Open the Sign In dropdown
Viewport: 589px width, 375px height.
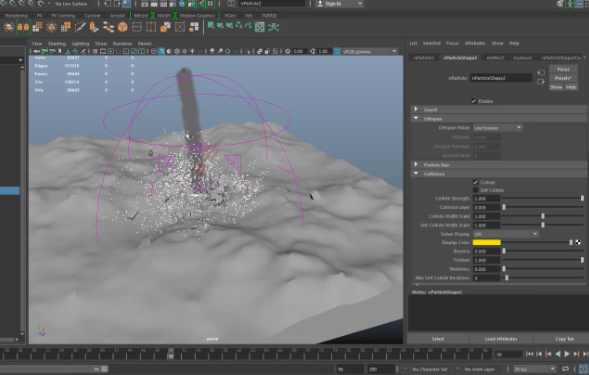340,4
